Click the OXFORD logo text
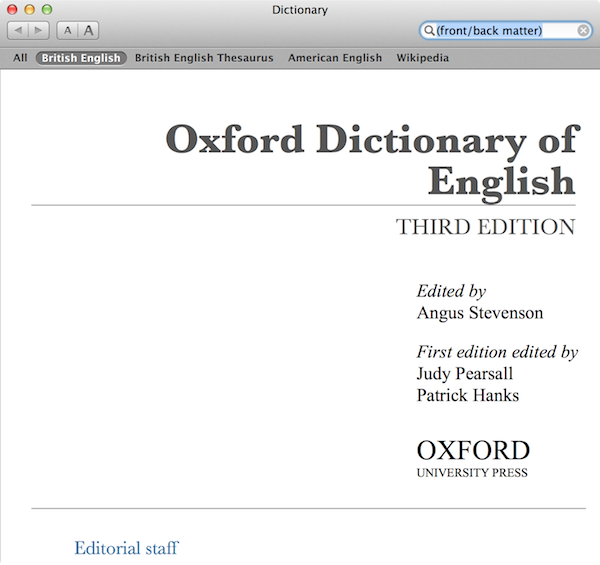Image resolution: width=600 pixels, height=565 pixels. [473, 450]
